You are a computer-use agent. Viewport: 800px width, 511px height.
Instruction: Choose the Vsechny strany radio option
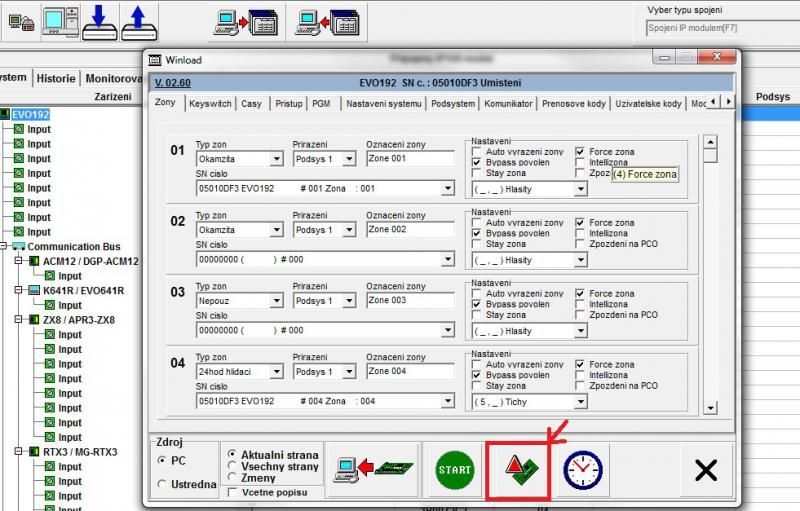[x=233, y=466]
